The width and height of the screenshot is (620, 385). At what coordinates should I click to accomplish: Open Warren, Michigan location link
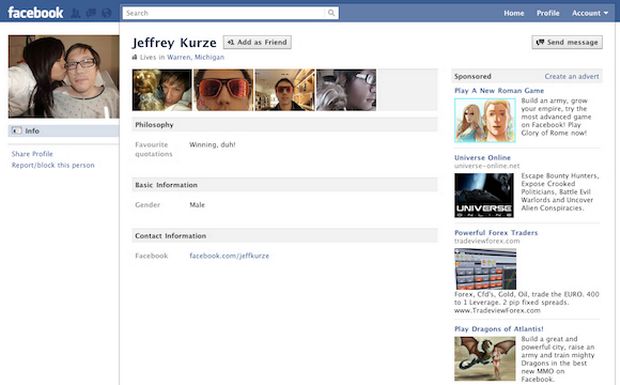click(x=195, y=57)
